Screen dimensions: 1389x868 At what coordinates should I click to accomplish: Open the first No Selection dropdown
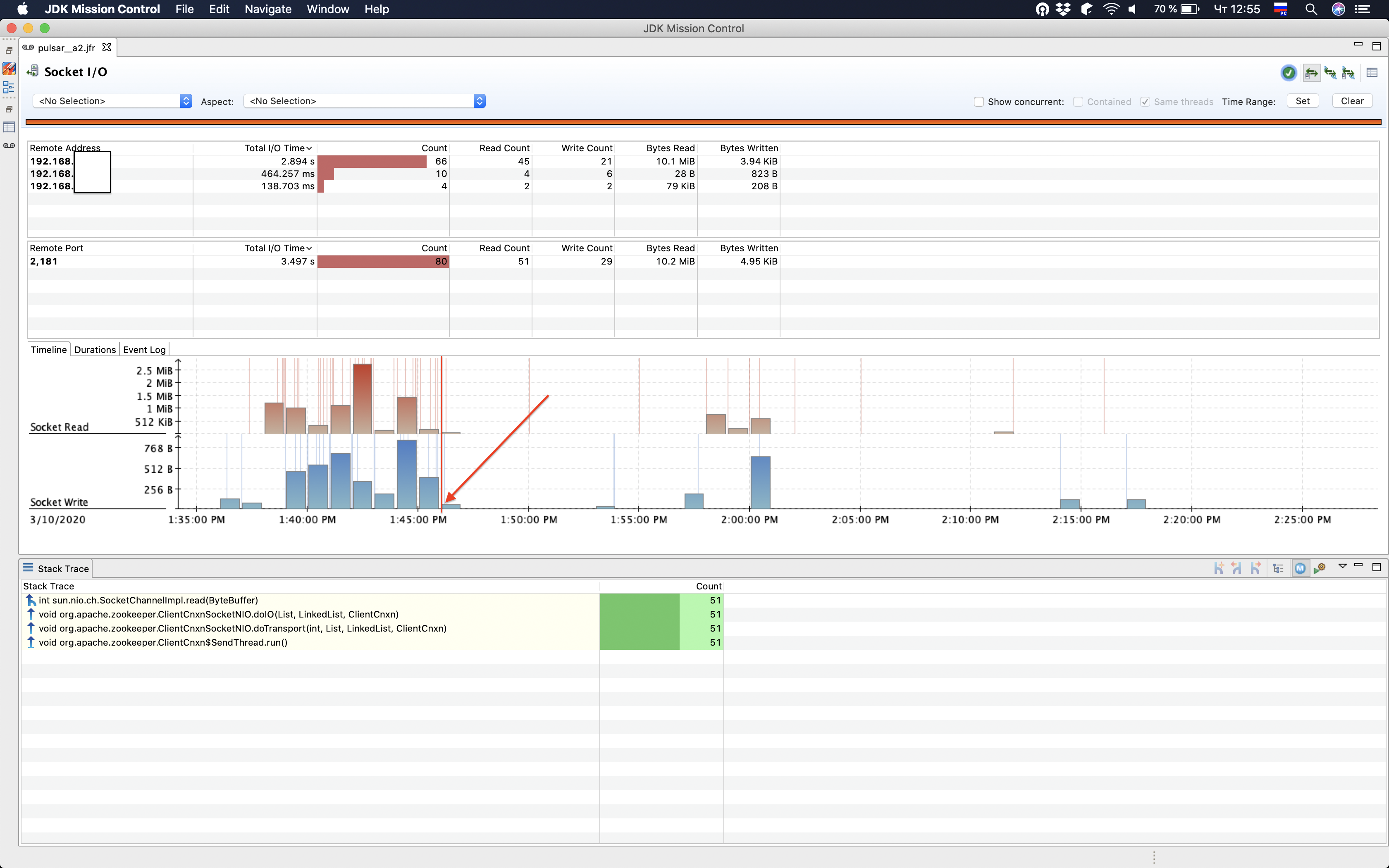click(112, 101)
